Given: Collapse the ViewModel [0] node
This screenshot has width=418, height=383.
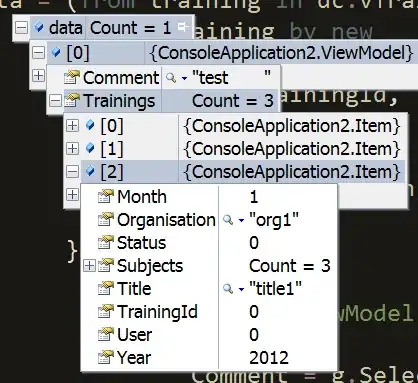Looking at the screenshot, I should (38, 52).
